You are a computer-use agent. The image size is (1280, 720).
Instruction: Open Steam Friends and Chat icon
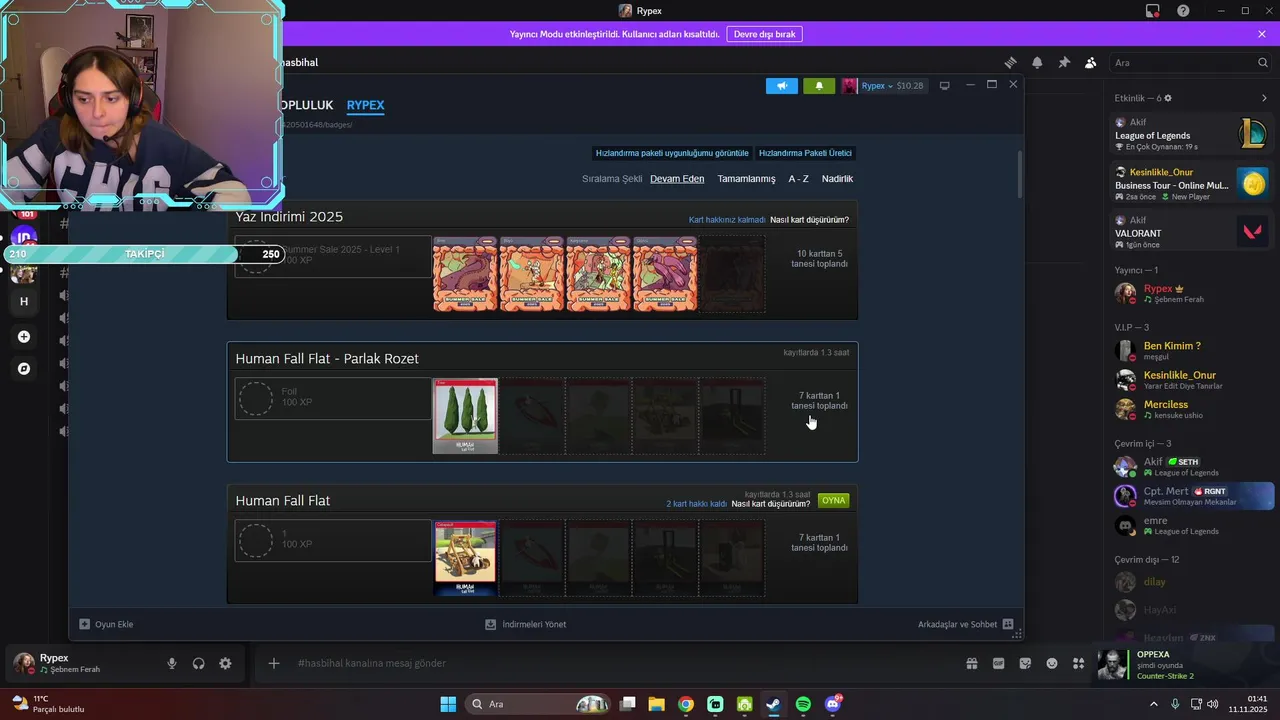pos(1008,624)
